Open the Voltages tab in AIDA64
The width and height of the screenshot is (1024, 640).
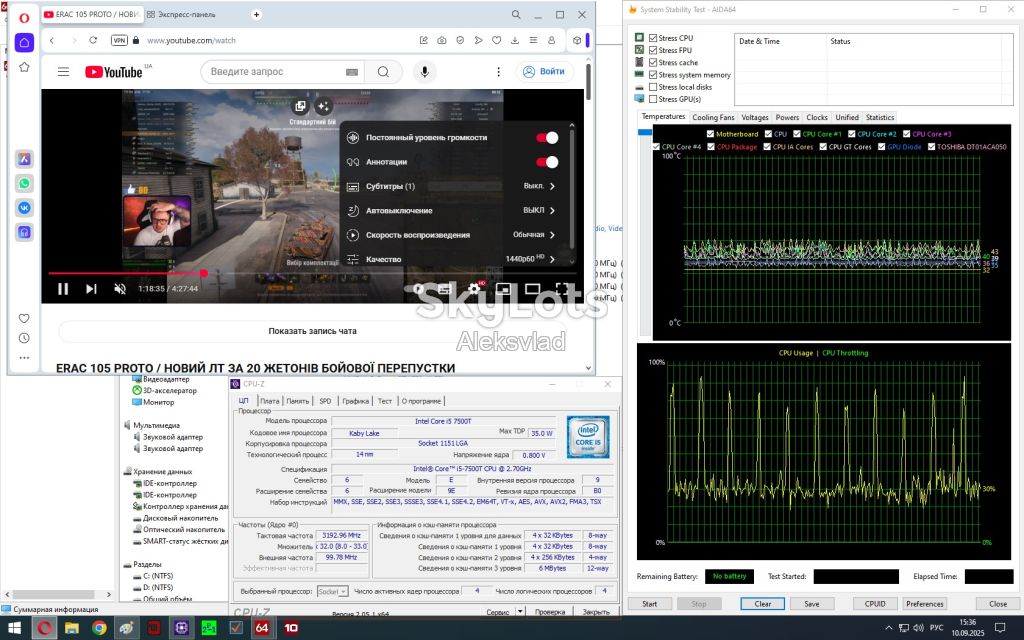click(x=755, y=118)
